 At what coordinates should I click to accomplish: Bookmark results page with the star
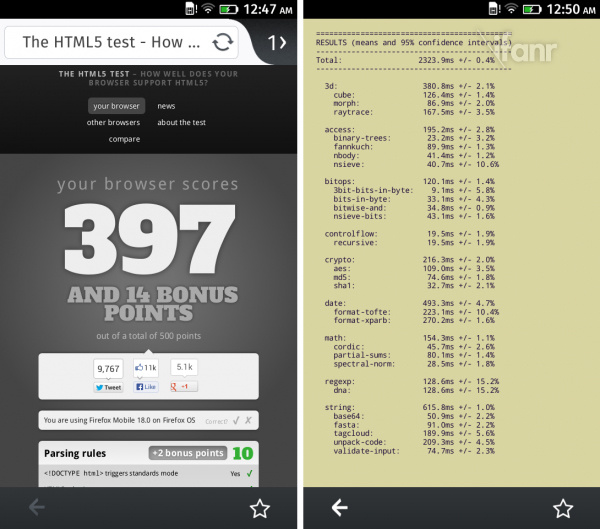pos(563,508)
